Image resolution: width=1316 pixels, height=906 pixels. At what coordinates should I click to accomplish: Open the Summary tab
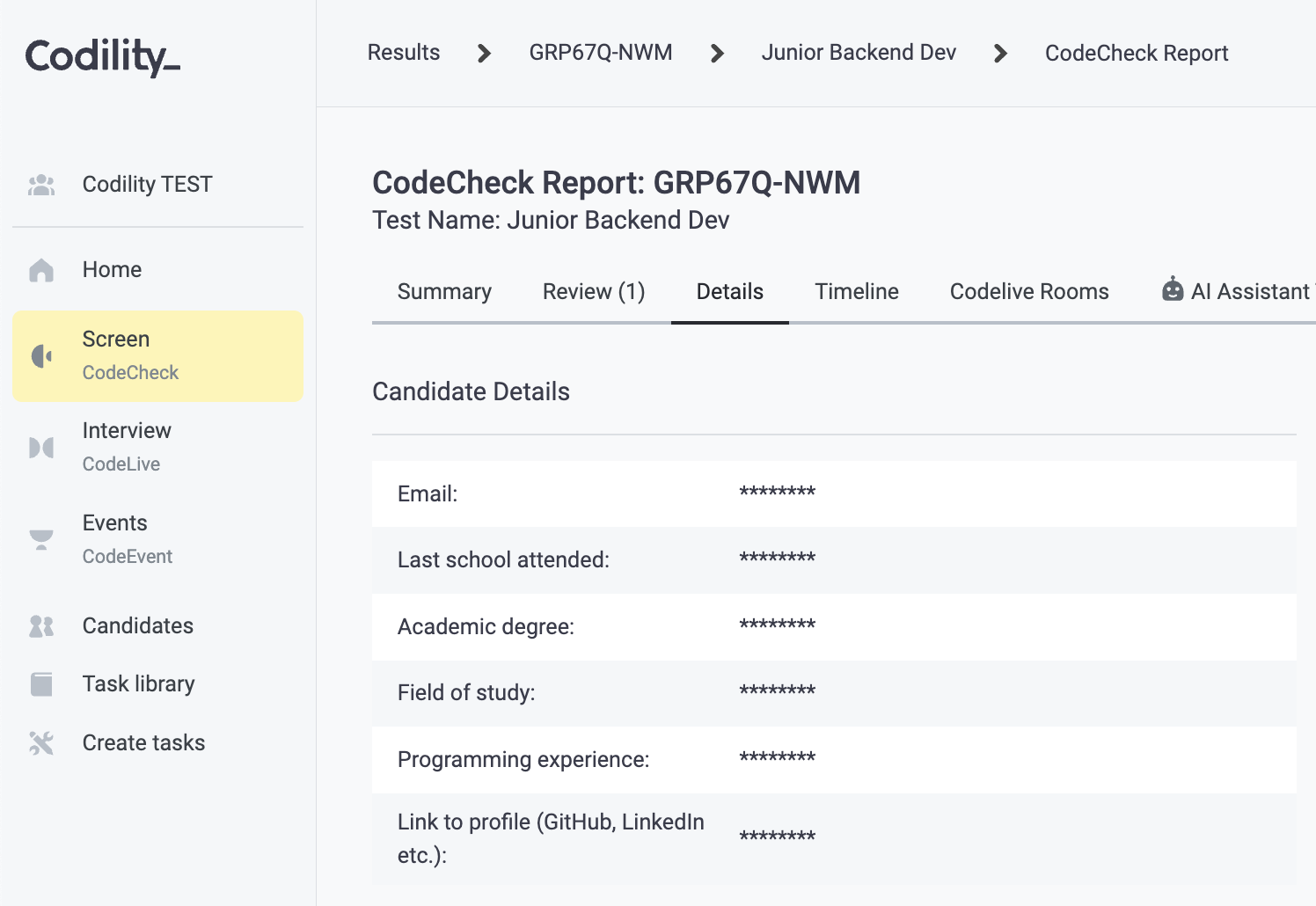click(x=444, y=292)
